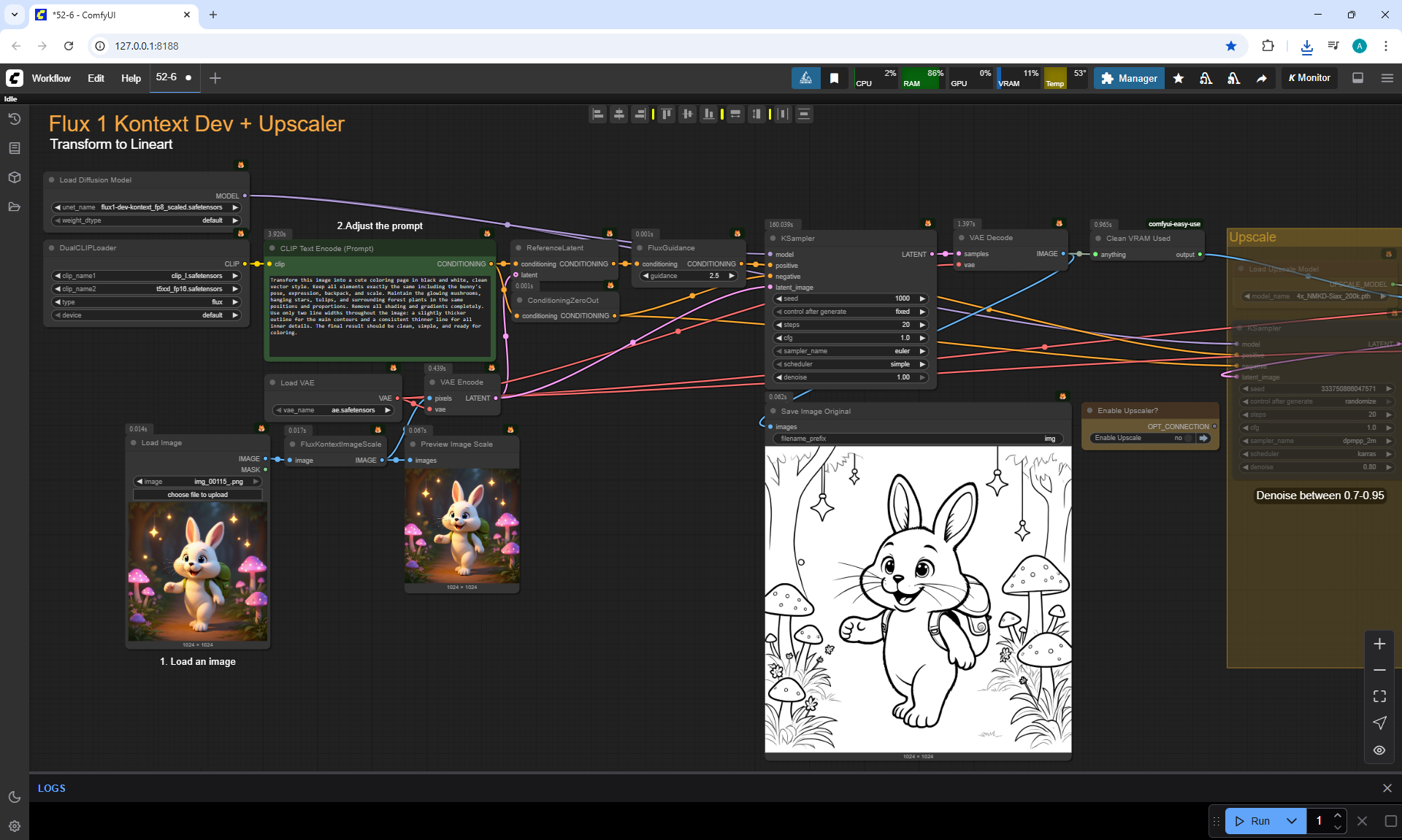This screenshot has height=840, width=1402.
Task: Open the workflows folder sidebar icon
Action: 15,207
